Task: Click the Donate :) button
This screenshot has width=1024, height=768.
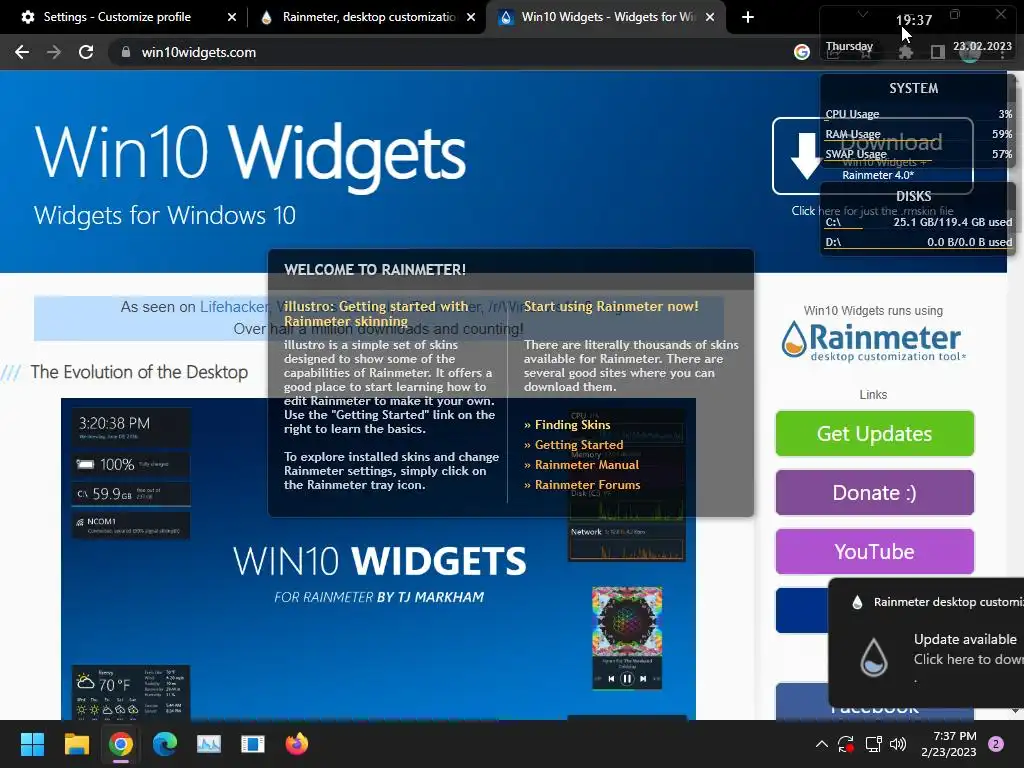Action: 874,492
